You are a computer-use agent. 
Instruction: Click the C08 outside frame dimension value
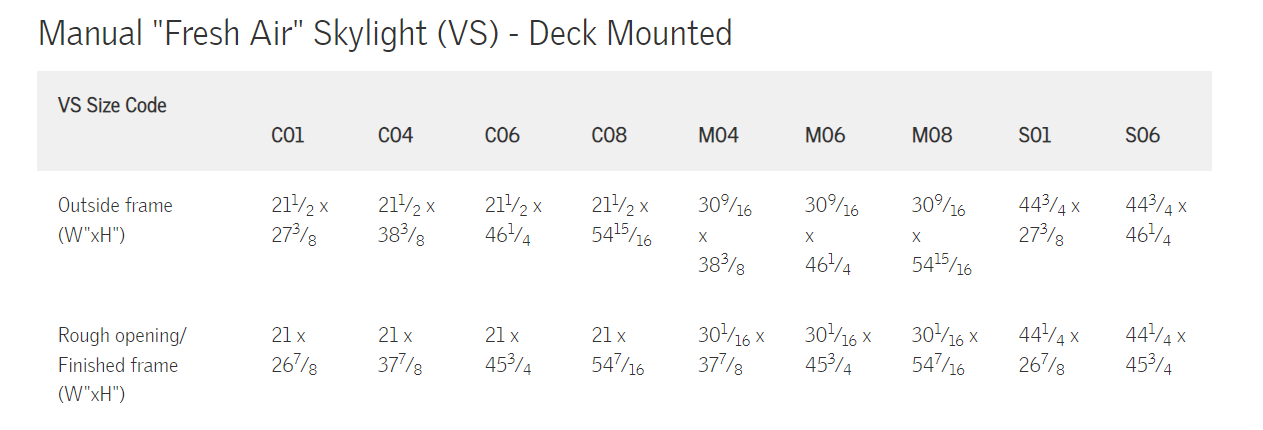(x=621, y=222)
